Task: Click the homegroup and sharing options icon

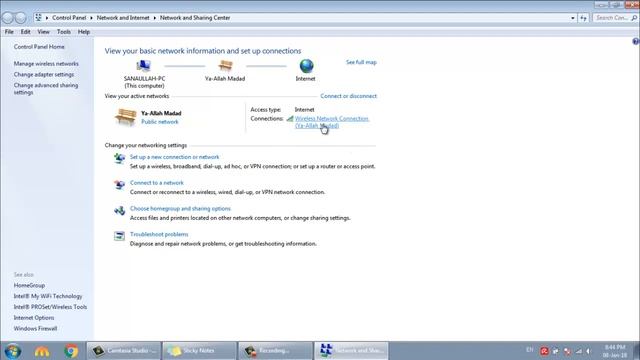Action: point(119,210)
